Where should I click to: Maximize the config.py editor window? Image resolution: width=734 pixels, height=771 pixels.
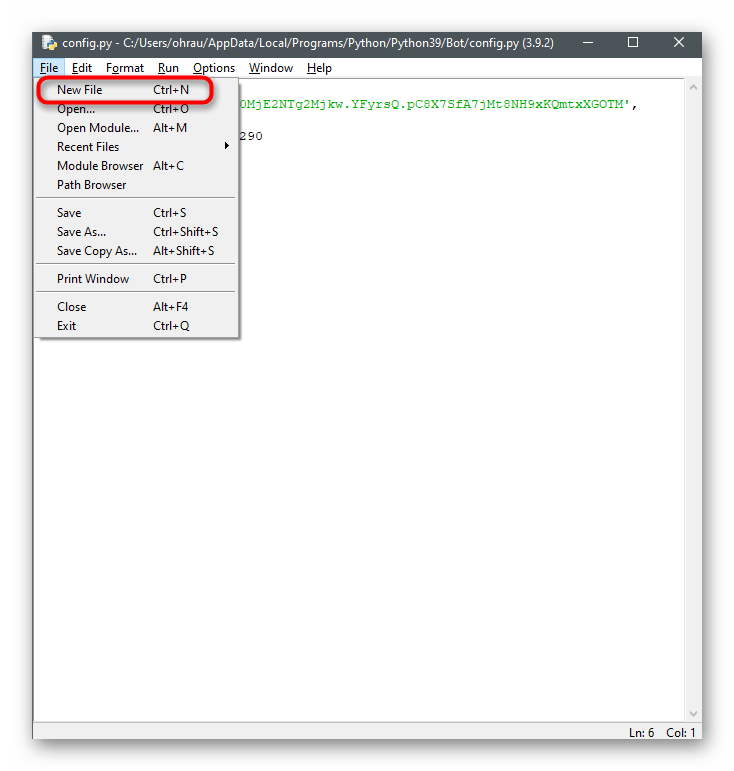633,43
